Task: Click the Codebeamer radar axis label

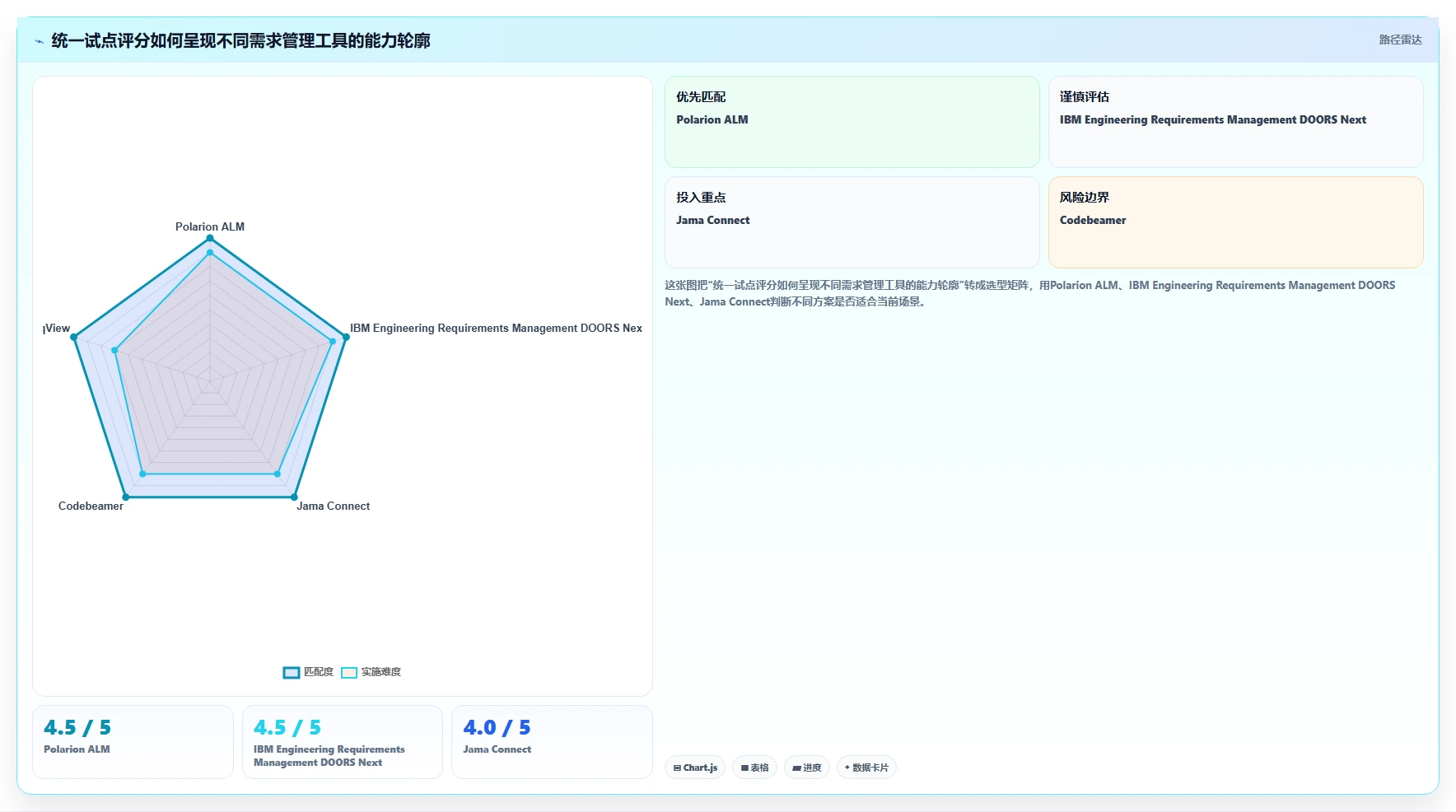Action: coord(91,506)
